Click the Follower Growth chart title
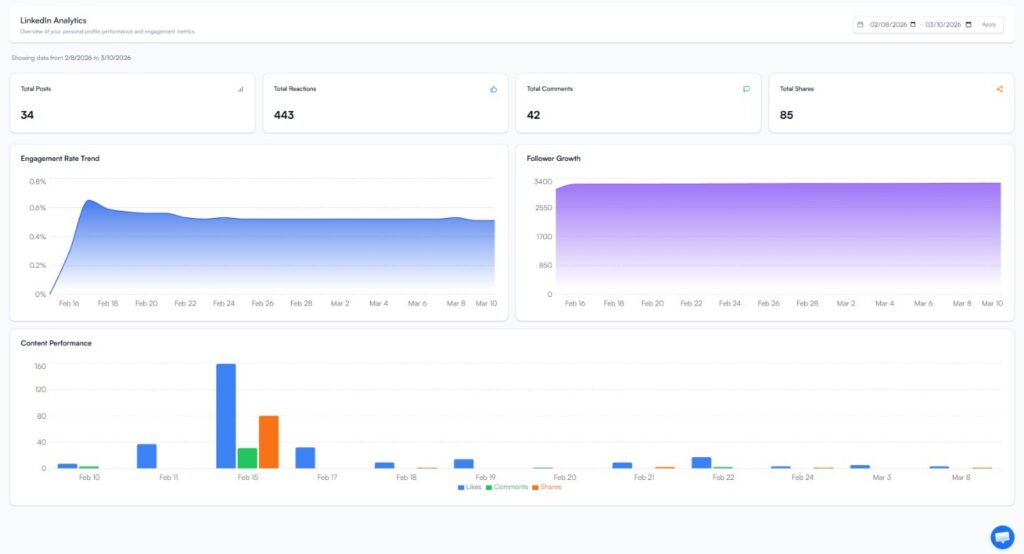 [553, 158]
